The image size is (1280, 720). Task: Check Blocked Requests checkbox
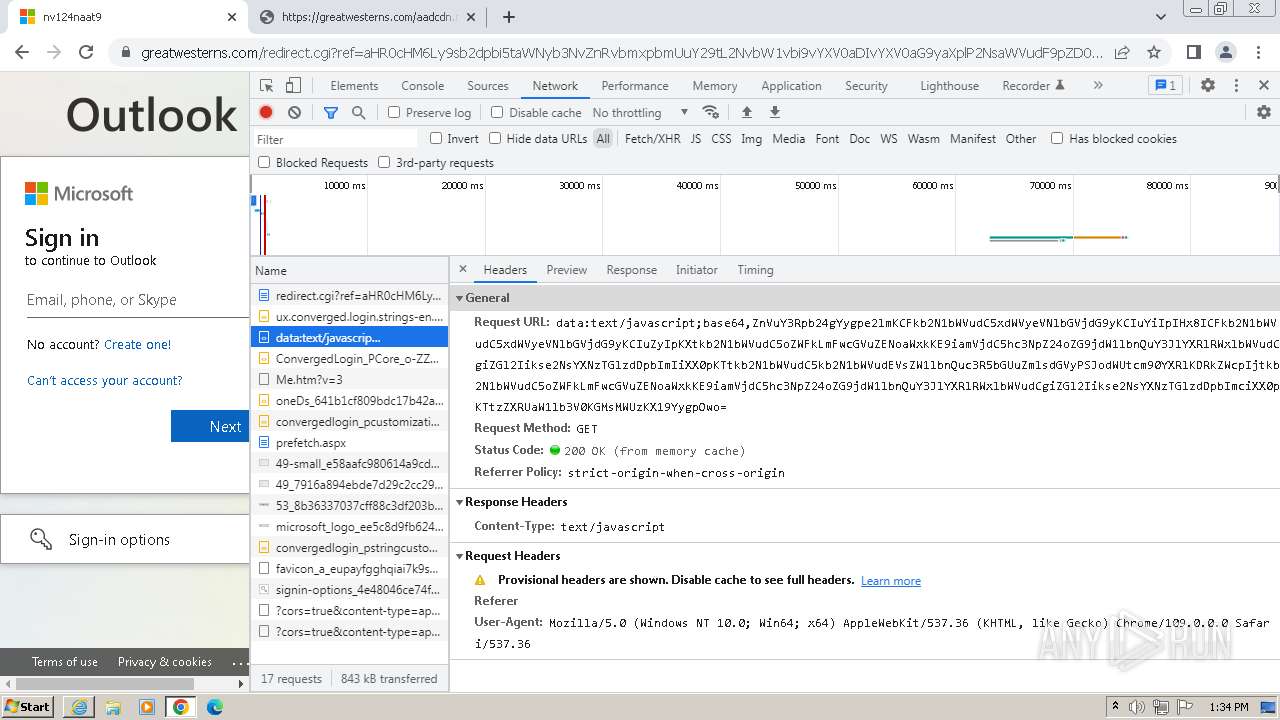[x=264, y=162]
